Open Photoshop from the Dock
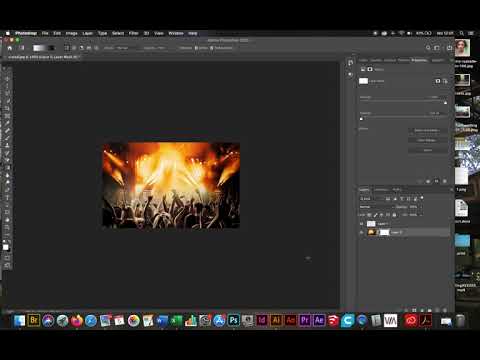 click(234, 320)
